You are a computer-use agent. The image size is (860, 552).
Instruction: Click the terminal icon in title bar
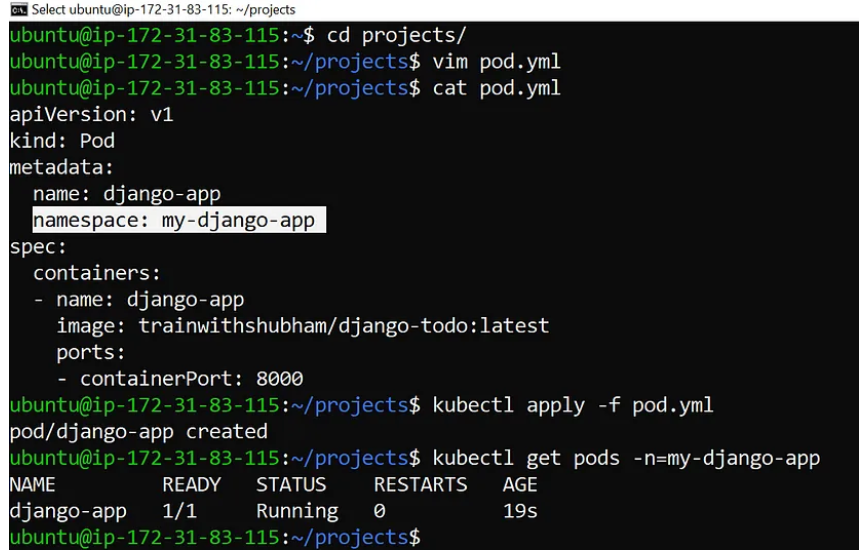click(18, 10)
